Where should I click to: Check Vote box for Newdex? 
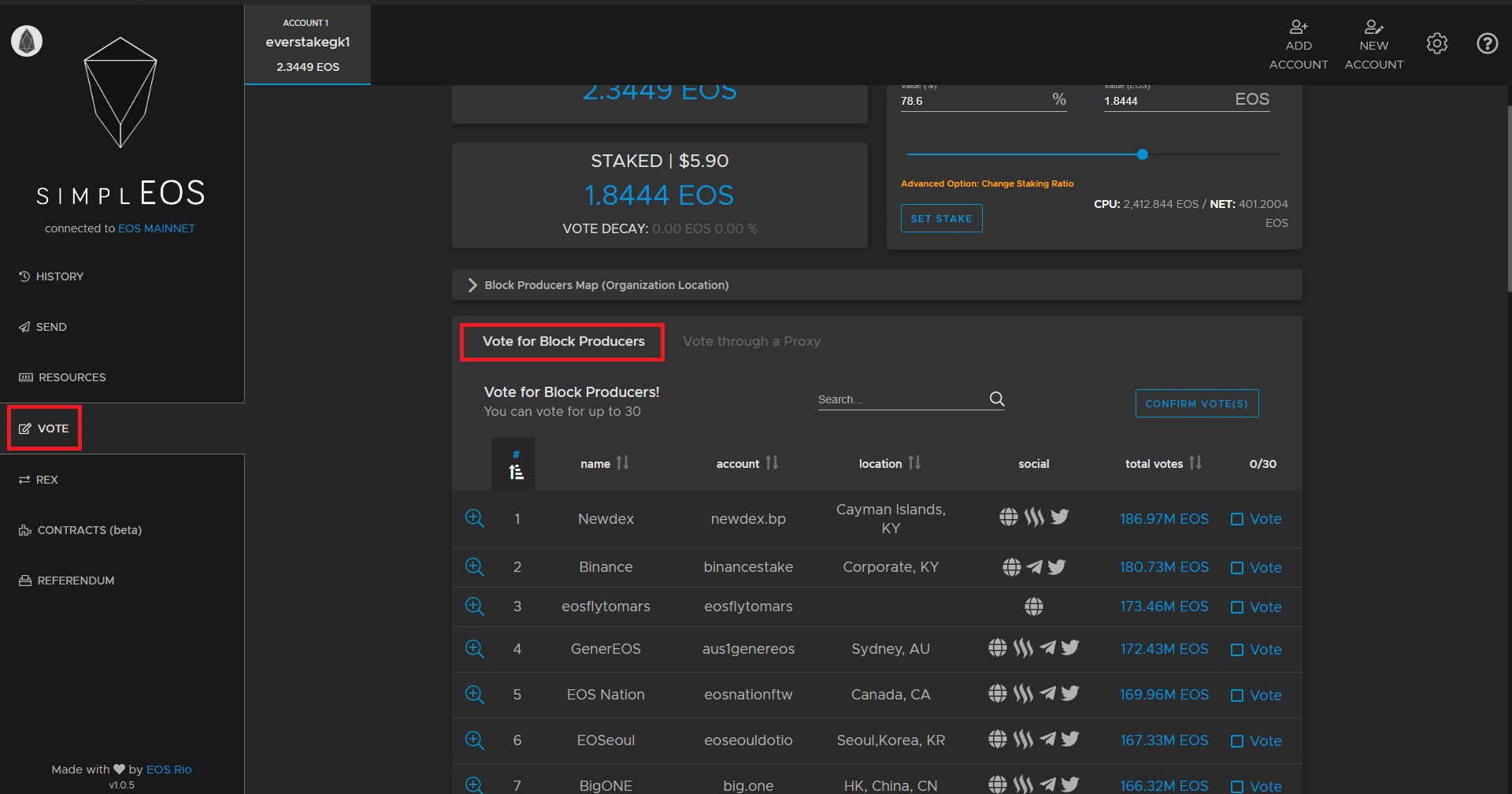pyautogui.click(x=1237, y=519)
